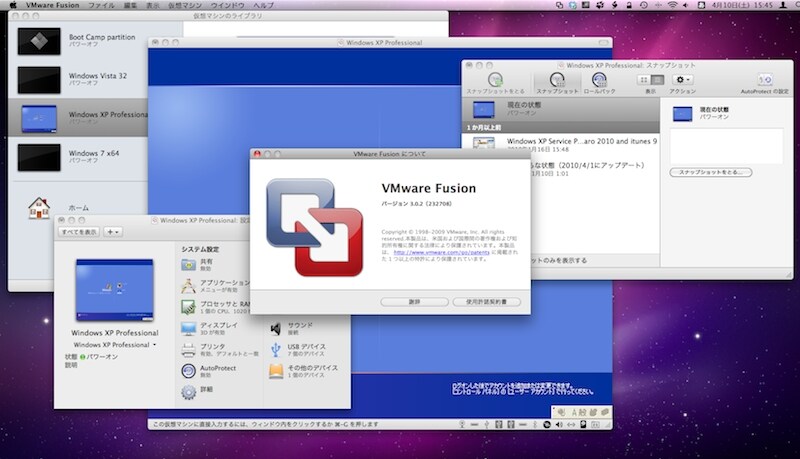Viewport: 800px width, 459px height.
Task: Click the VMware Fusion menu bar status icon
Action: (560, 5)
